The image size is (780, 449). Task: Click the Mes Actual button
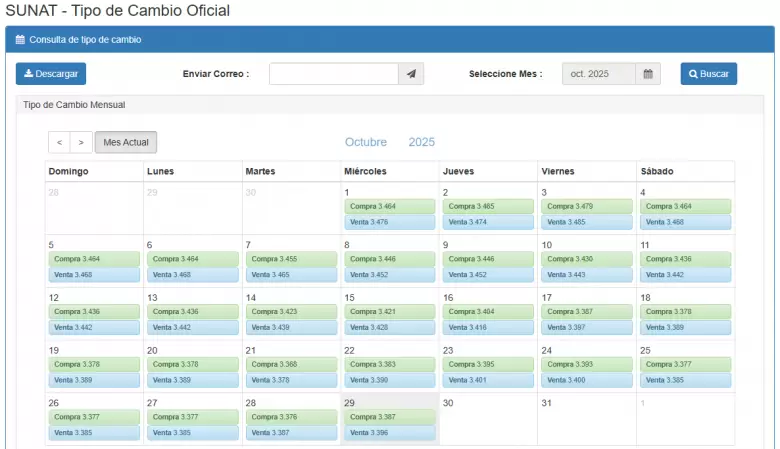pyautogui.click(x=126, y=143)
